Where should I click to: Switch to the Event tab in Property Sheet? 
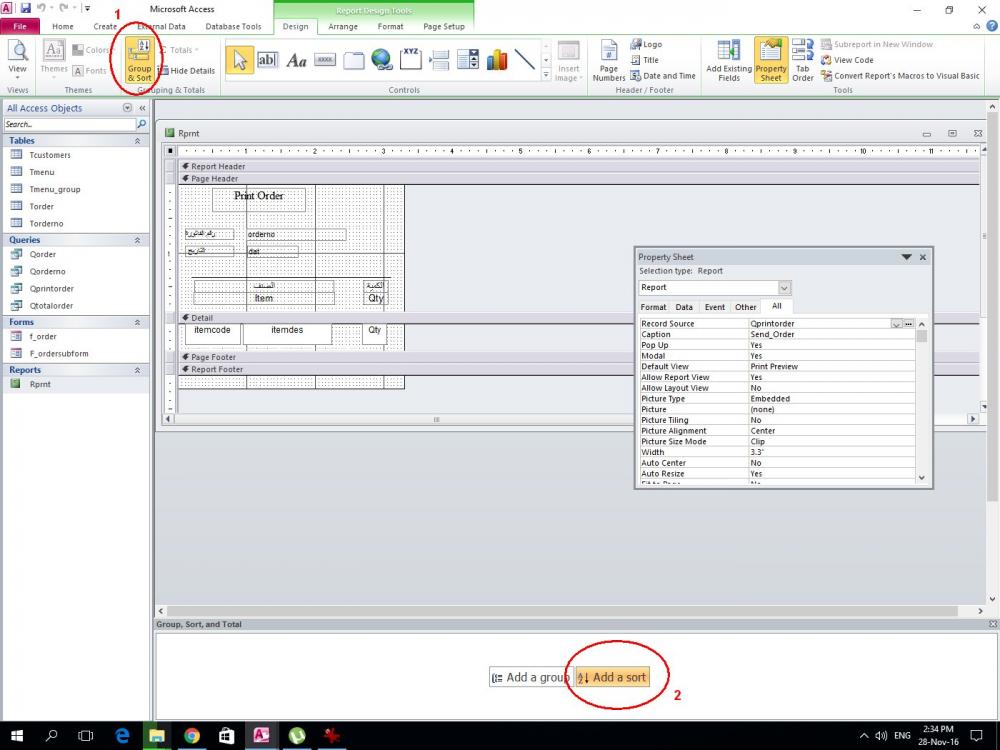point(714,307)
